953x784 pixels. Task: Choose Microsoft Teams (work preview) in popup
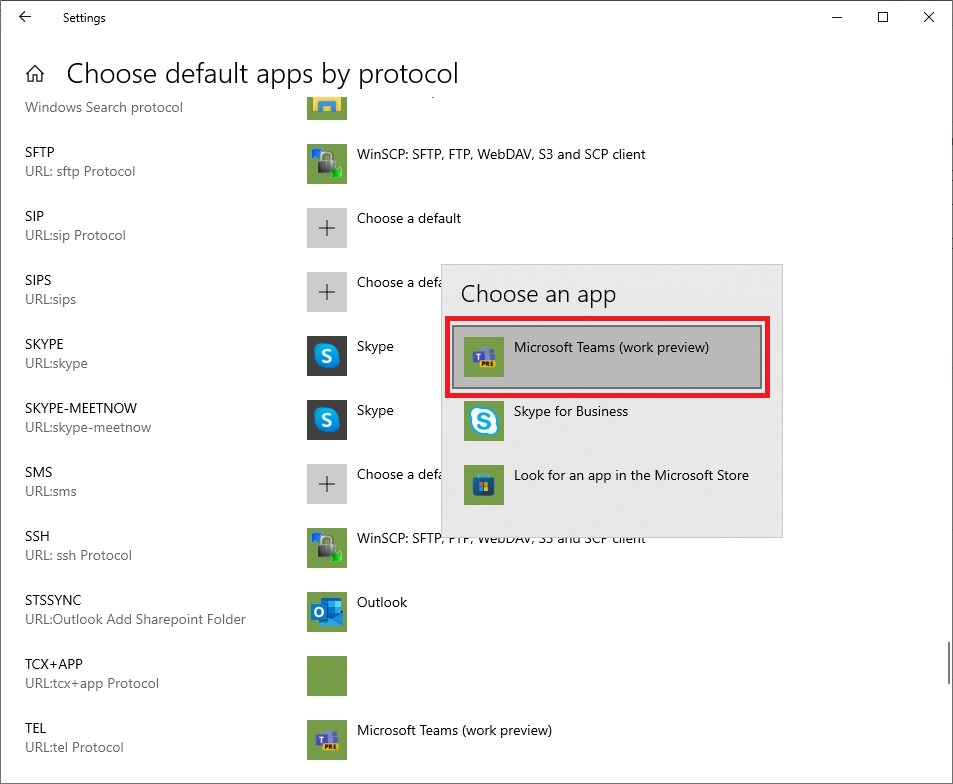607,357
